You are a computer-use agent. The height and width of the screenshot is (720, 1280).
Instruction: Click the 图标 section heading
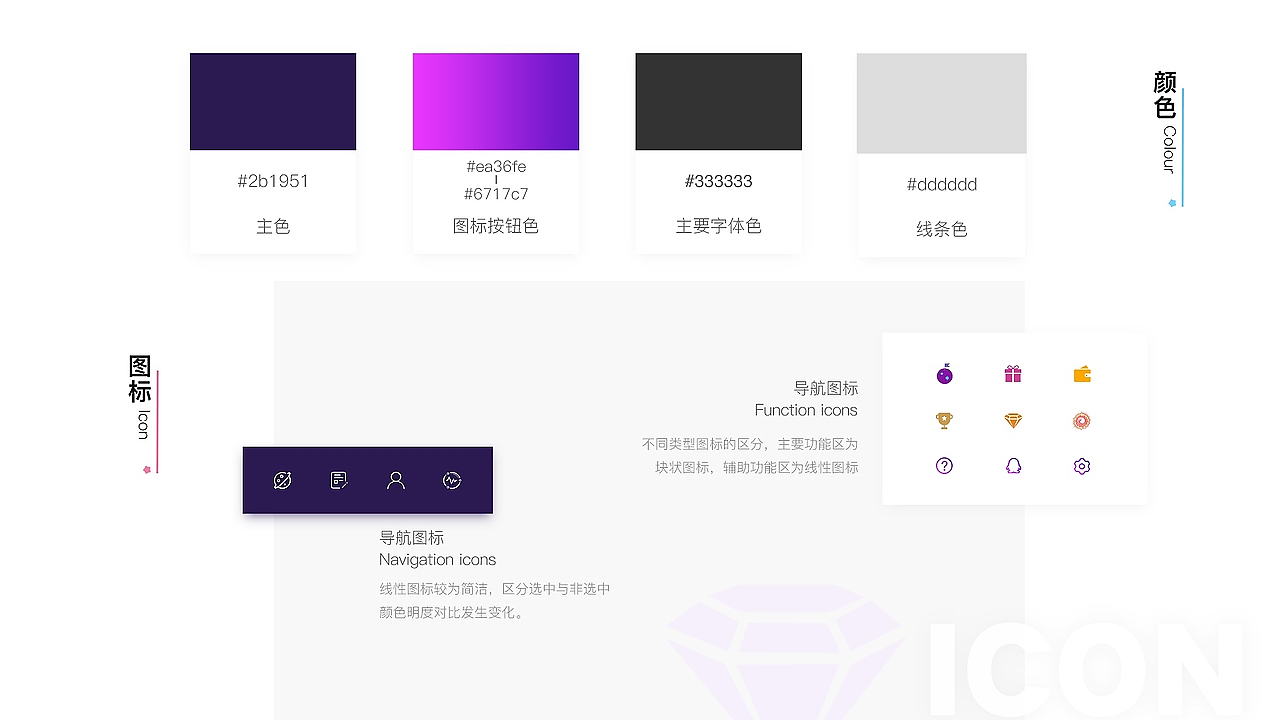[140, 379]
